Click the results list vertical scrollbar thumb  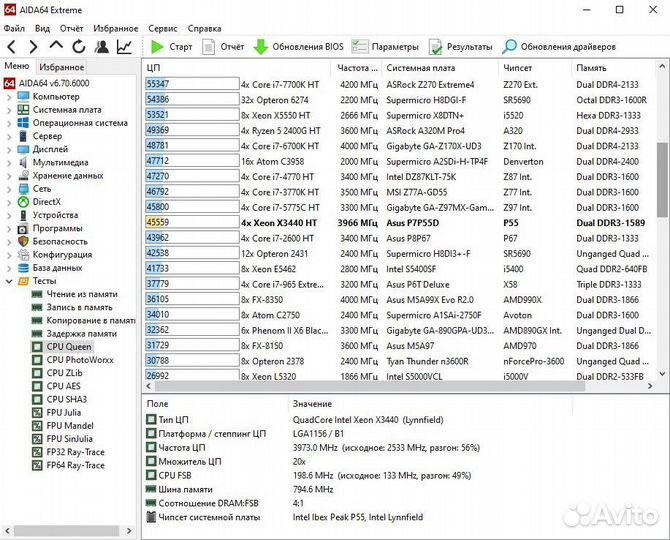(662, 180)
